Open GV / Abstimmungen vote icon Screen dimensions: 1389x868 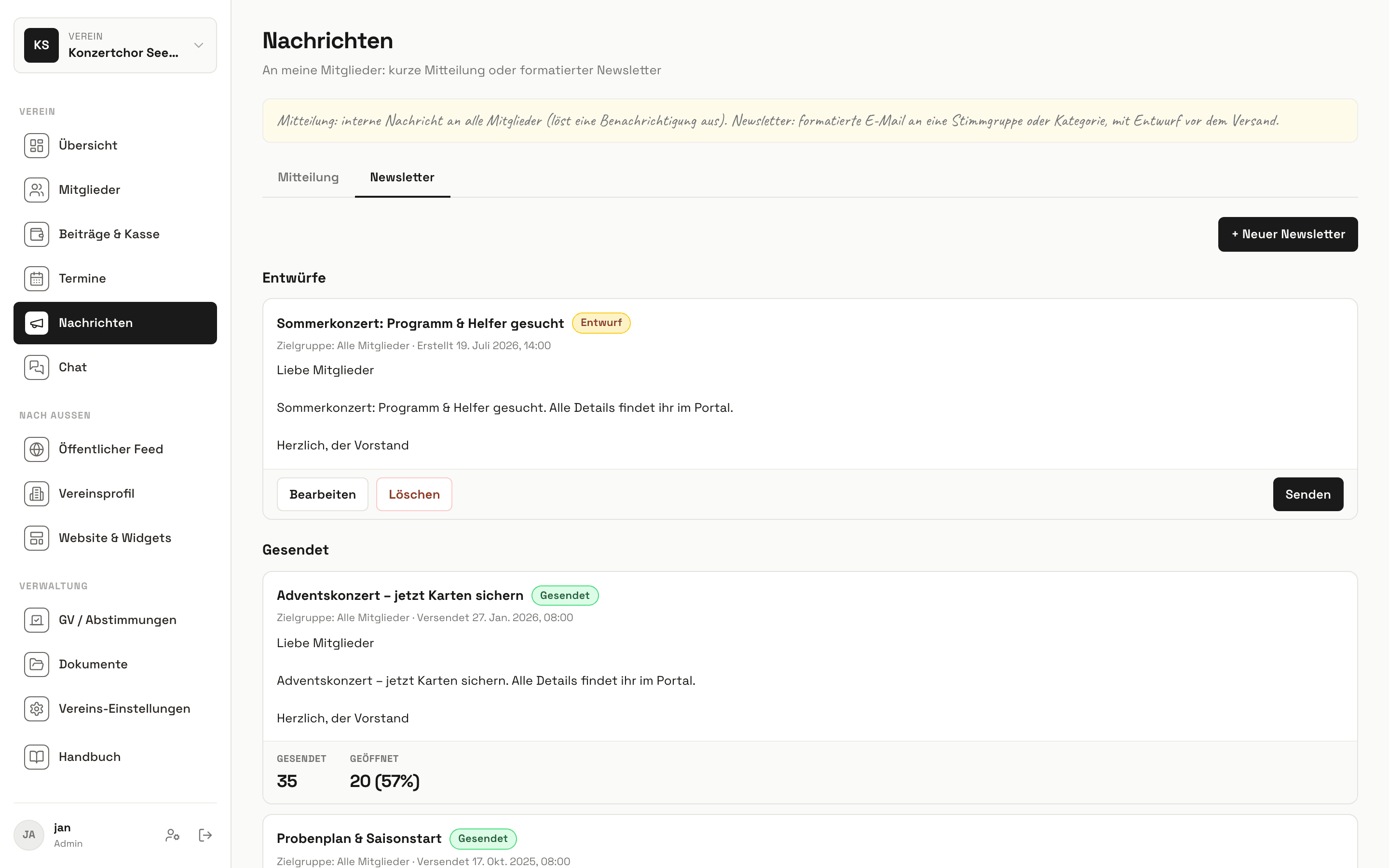(x=37, y=620)
